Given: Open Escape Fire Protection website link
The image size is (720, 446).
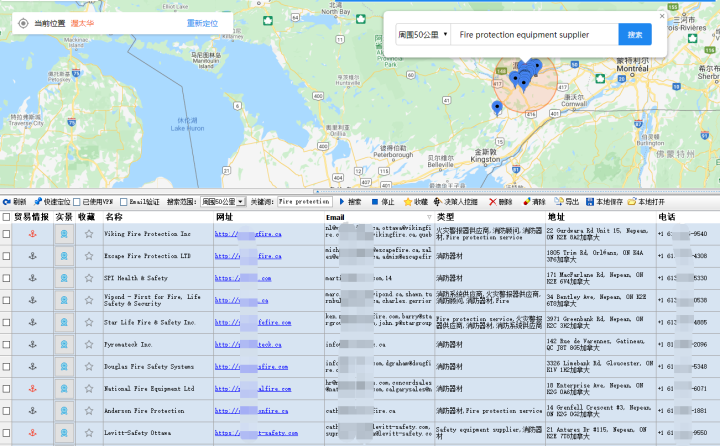Looking at the screenshot, I should (248, 256).
